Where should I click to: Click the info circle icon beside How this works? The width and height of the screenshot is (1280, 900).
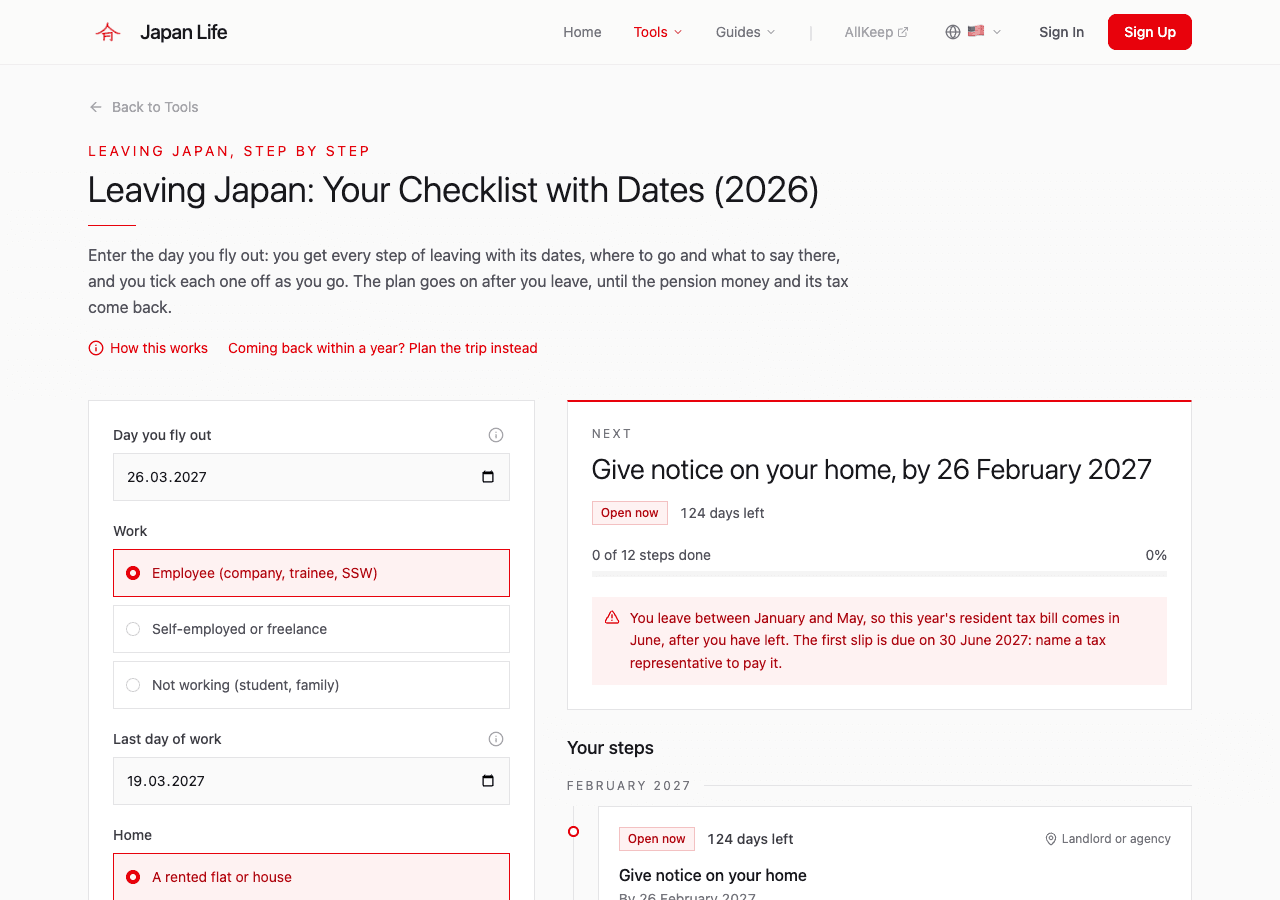(96, 348)
